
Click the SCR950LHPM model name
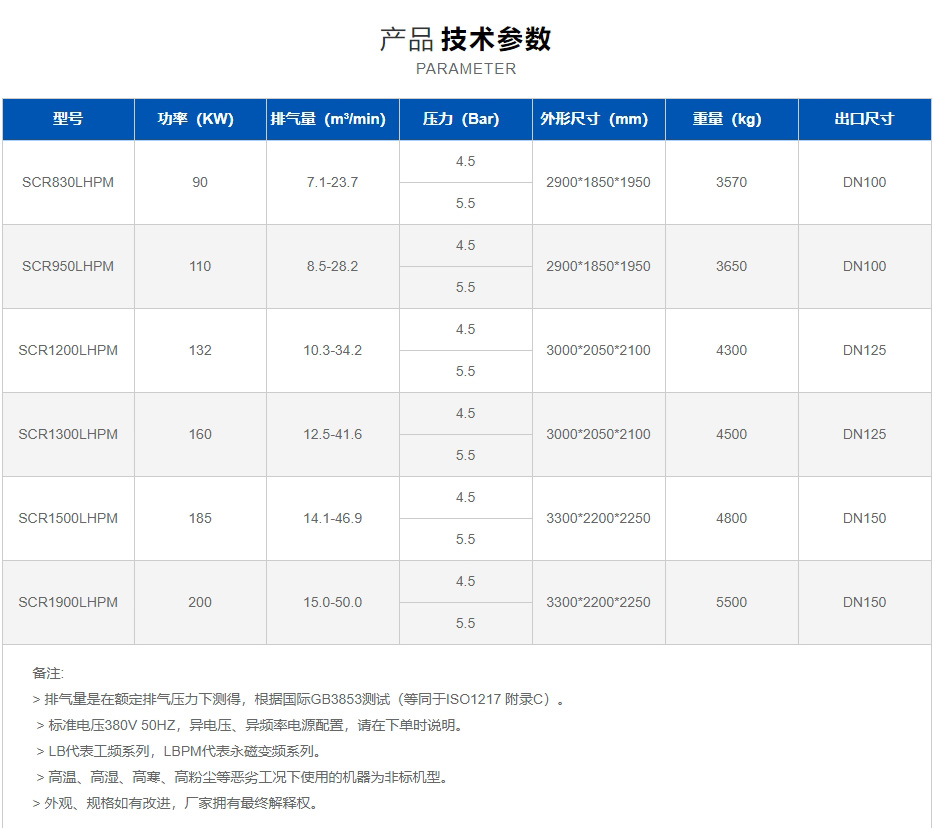[68, 267]
